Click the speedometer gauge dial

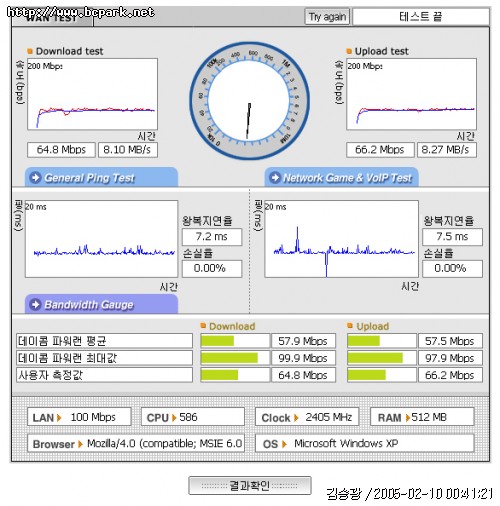click(x=249, y=101)
